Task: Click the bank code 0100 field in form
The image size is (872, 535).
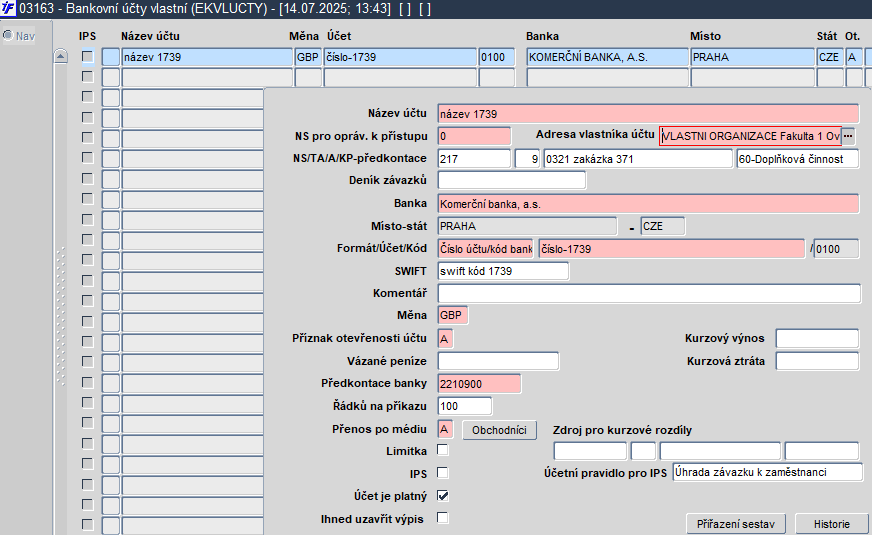Action: [x=836, y=249]
